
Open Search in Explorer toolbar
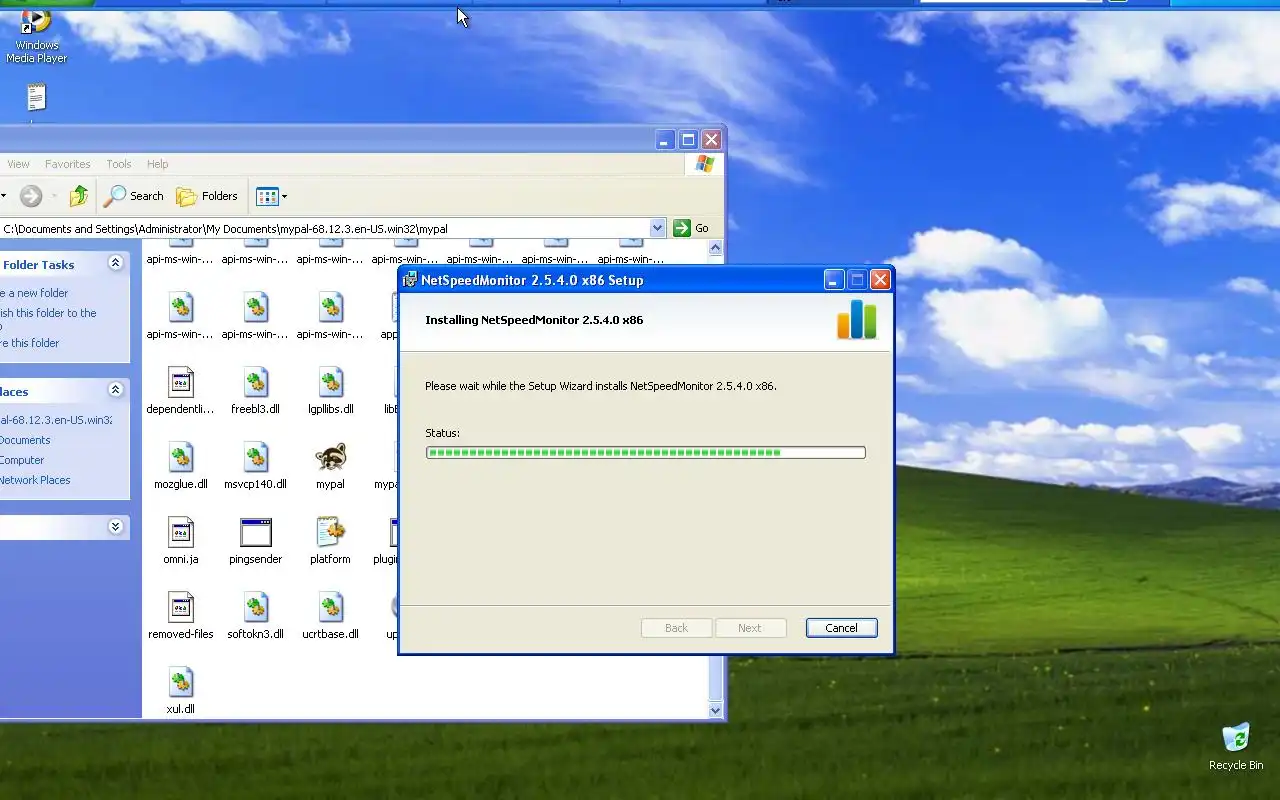point(134,196)
